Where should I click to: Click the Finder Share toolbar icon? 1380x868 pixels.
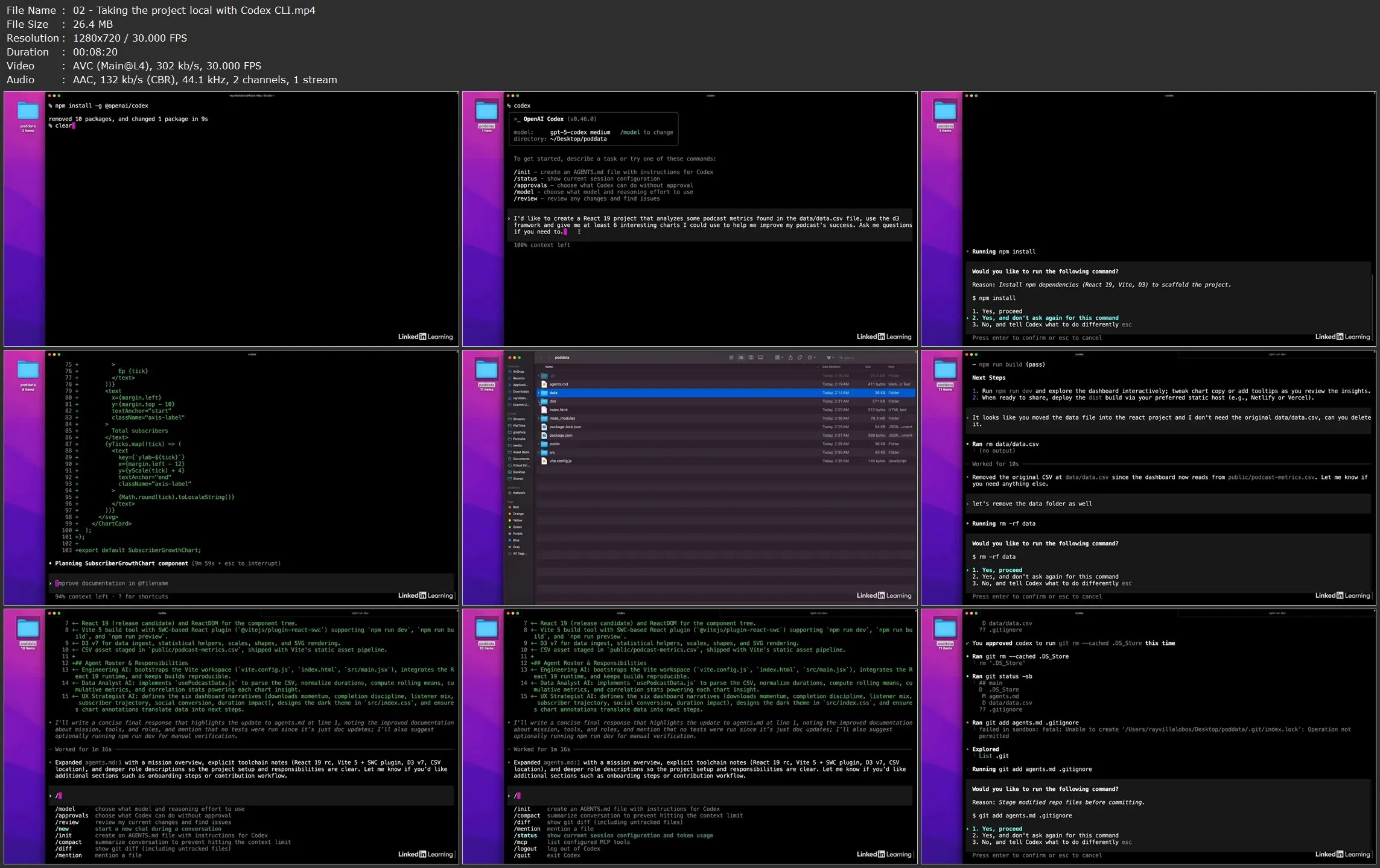point(790,358)
